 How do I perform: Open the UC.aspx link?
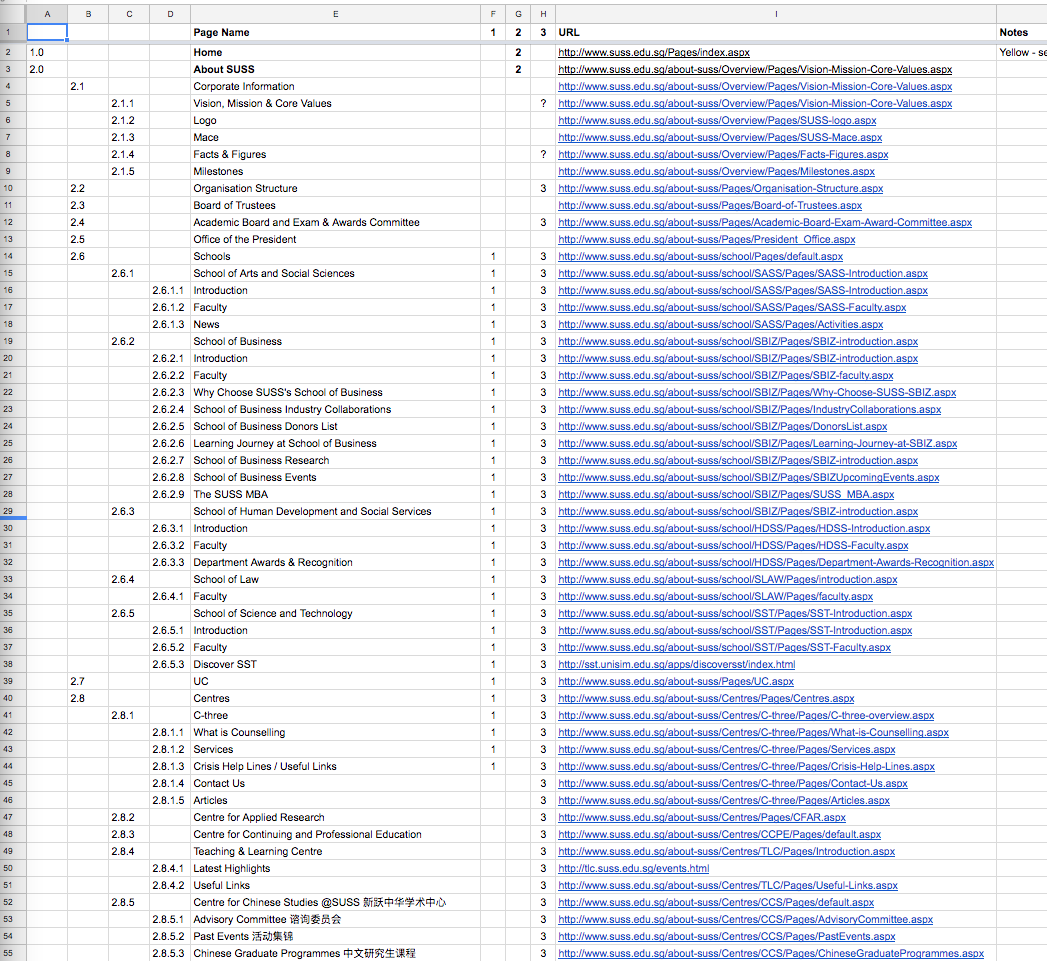[676, 681]
